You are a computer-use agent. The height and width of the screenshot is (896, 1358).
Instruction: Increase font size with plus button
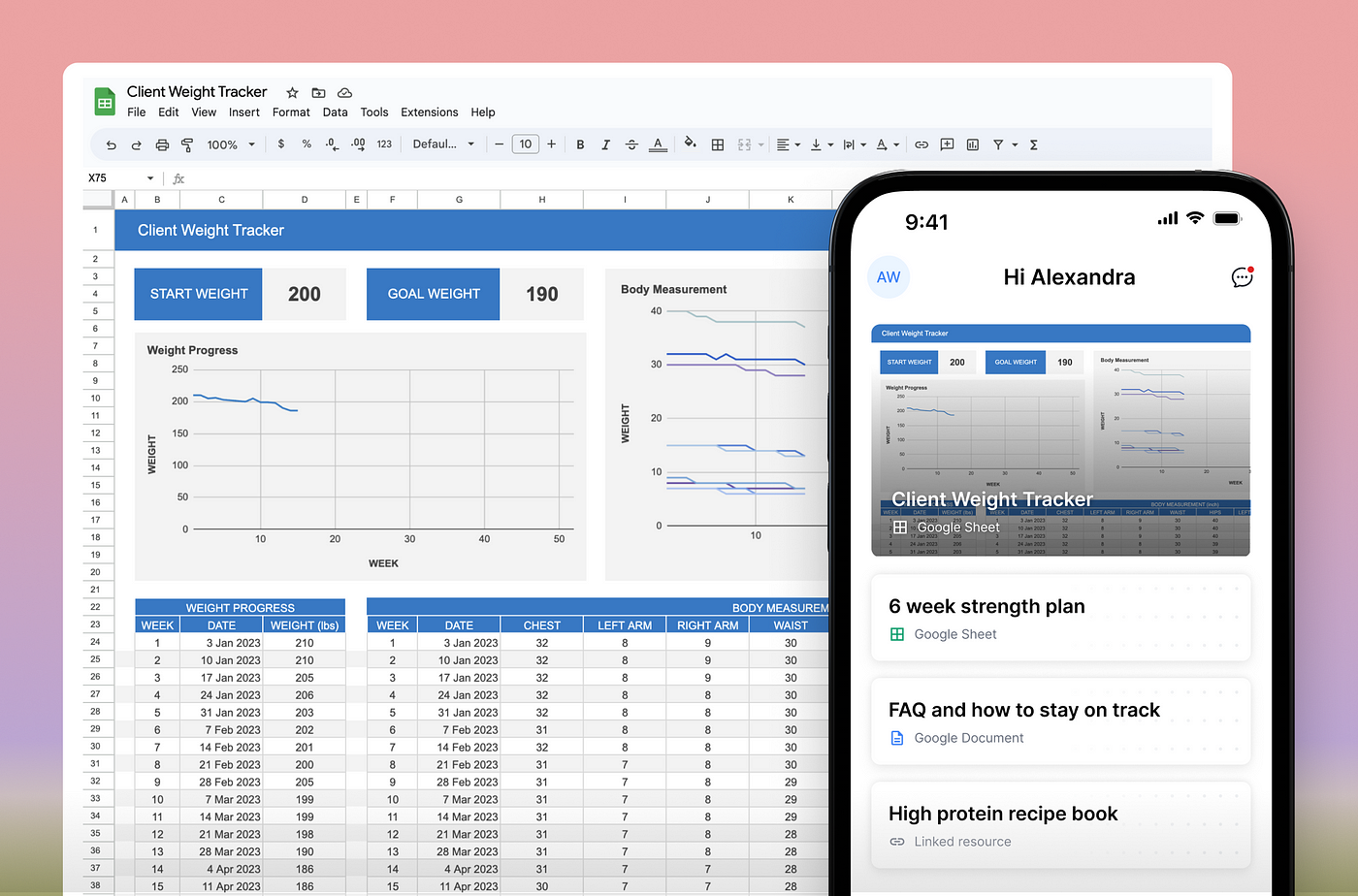pyautogui.click(x=551, y=144)
